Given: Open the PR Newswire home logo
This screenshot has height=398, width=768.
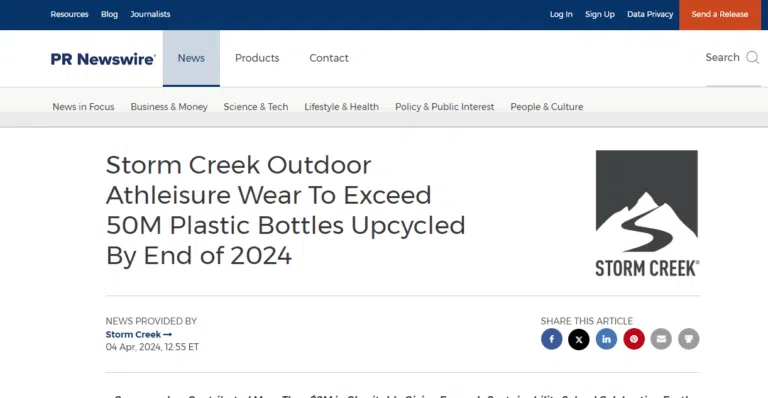Looking at the screenshot, I should [103, 59].
